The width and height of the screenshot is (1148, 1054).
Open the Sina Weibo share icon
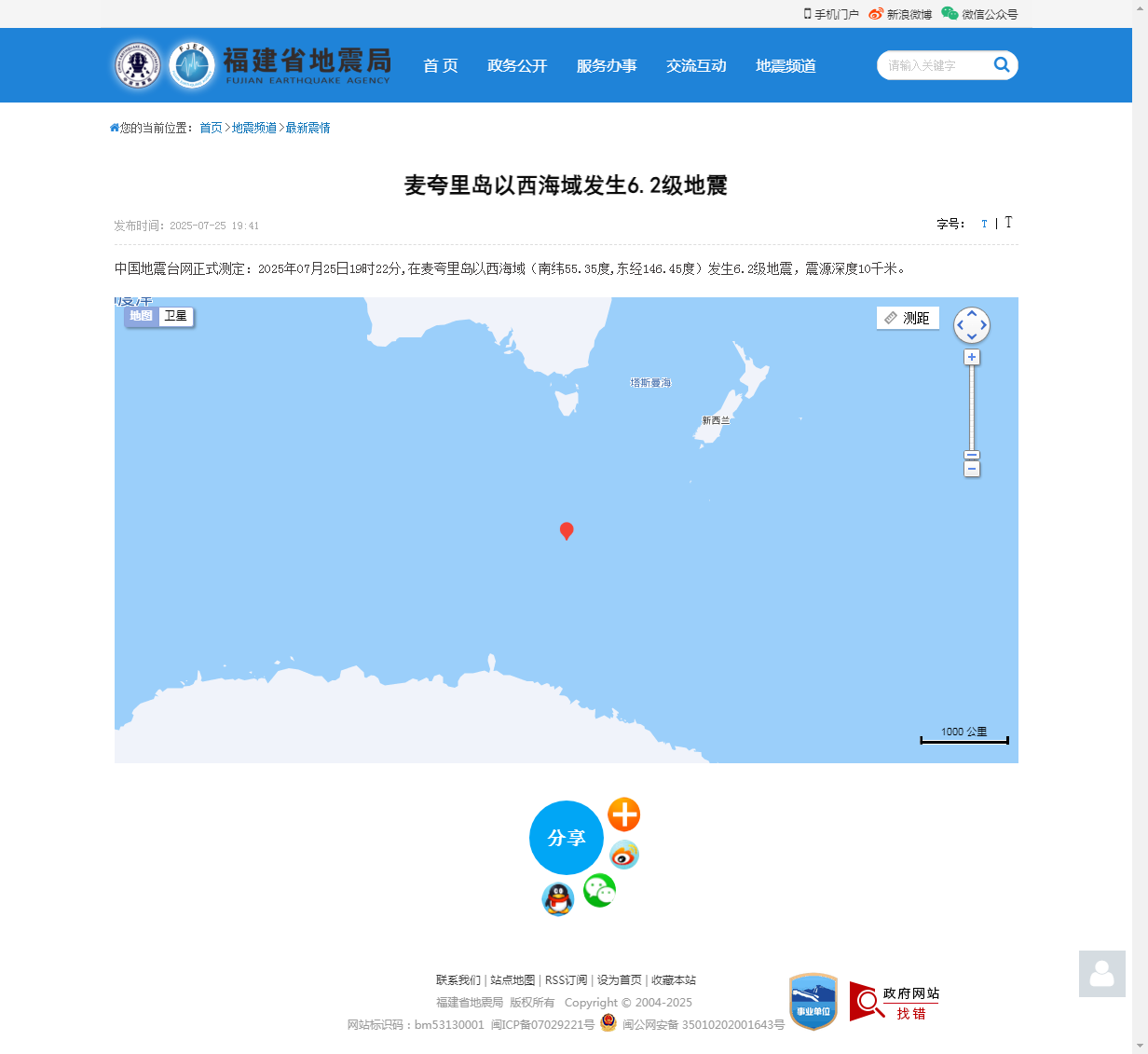click(x=624, y=854)
